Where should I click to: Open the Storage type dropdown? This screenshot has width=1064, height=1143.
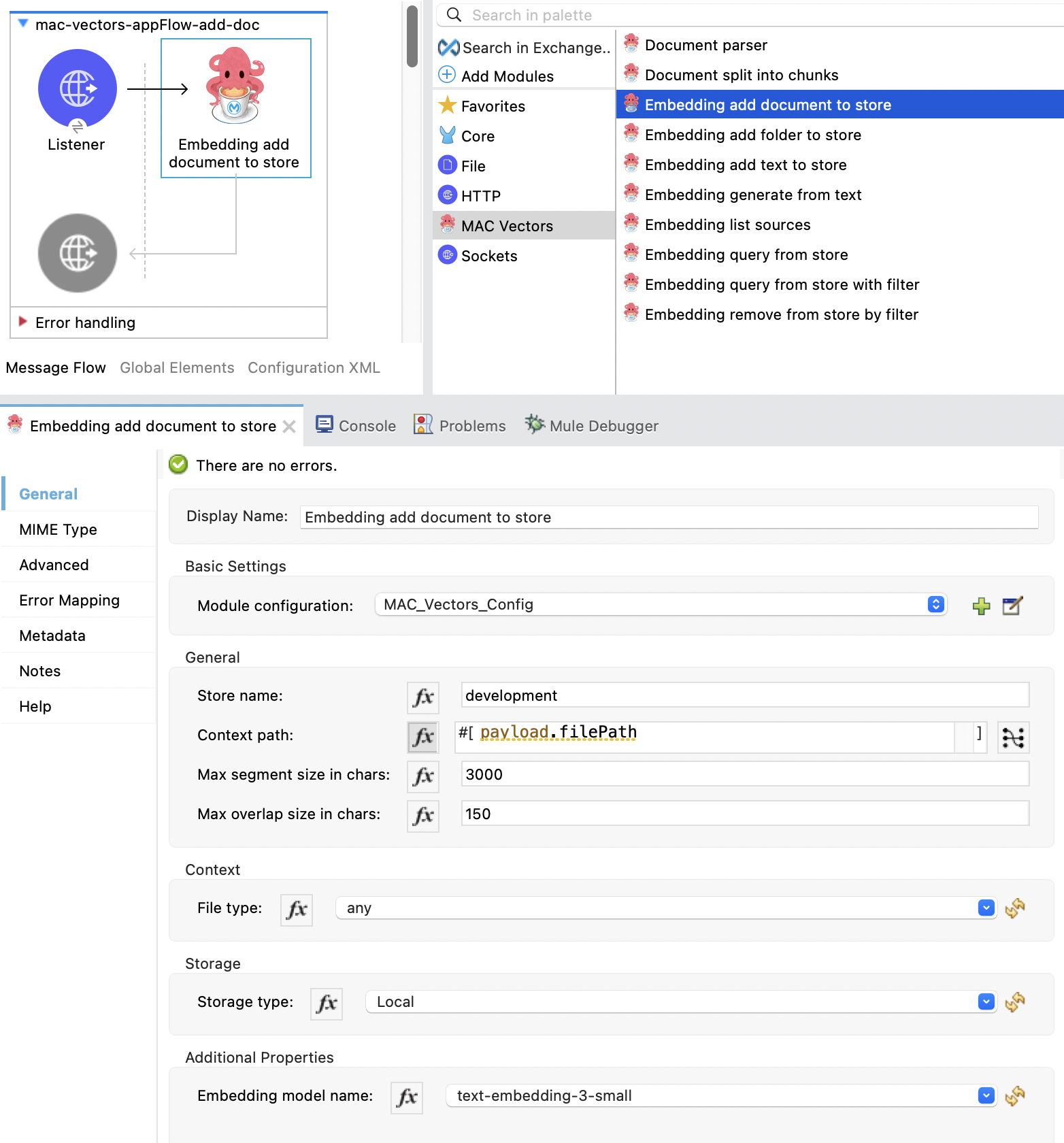682,1001
